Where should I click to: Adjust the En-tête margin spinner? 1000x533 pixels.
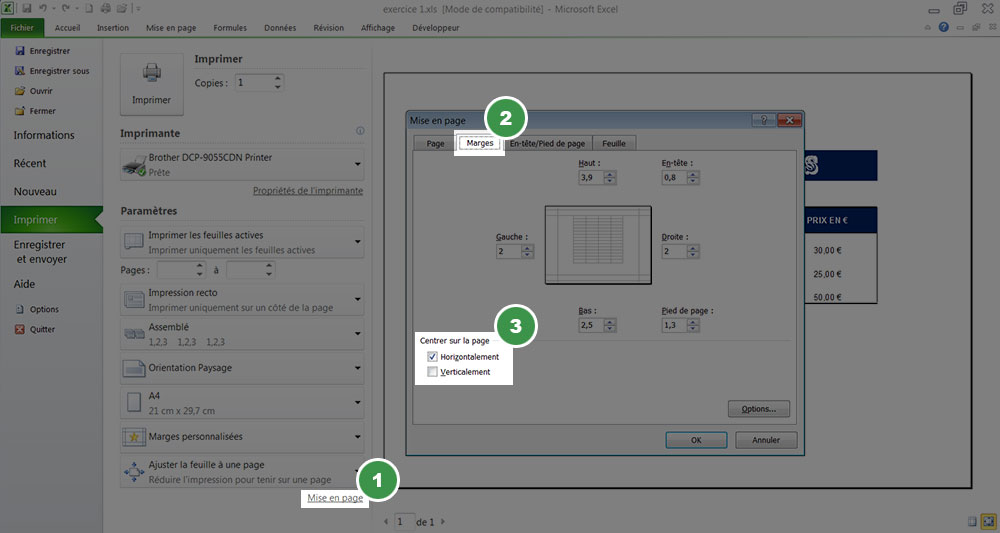pyautogui.click(x=693, y=178)
